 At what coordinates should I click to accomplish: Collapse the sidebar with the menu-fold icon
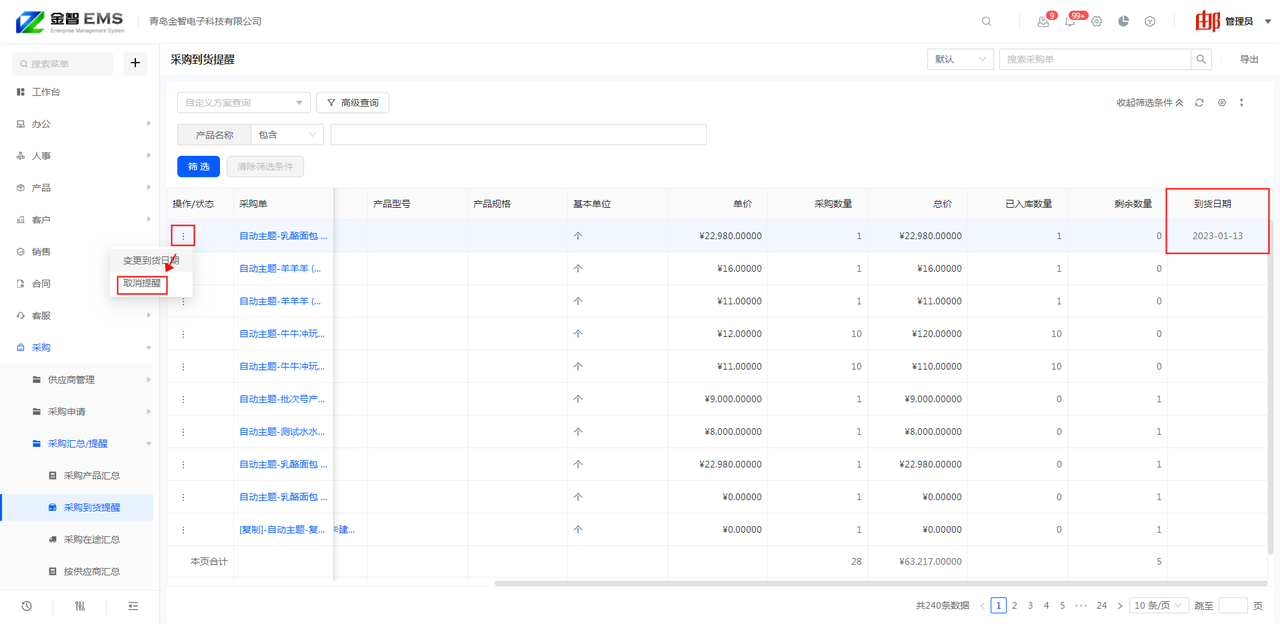(x=133, y=606)
